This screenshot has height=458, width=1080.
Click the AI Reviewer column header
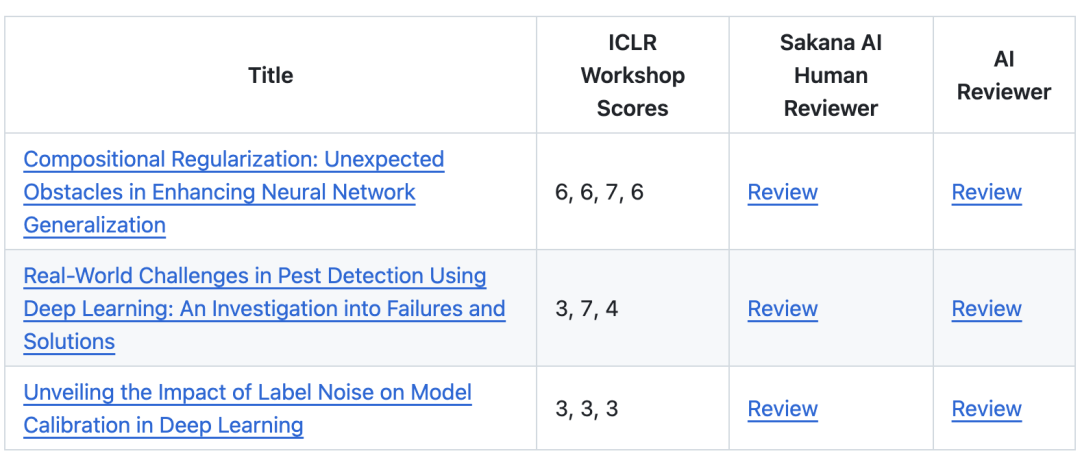[x=1004, y=75]
